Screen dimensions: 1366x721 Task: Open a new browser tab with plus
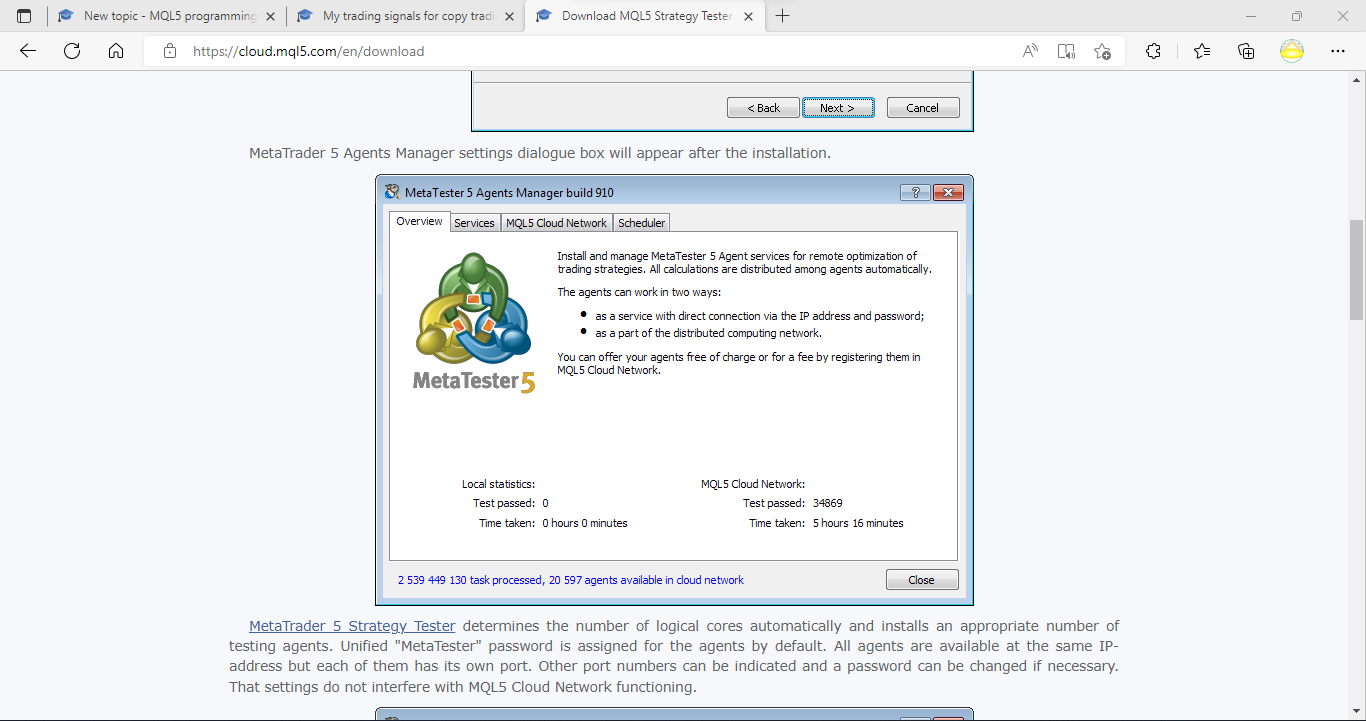tap(782, 16)
